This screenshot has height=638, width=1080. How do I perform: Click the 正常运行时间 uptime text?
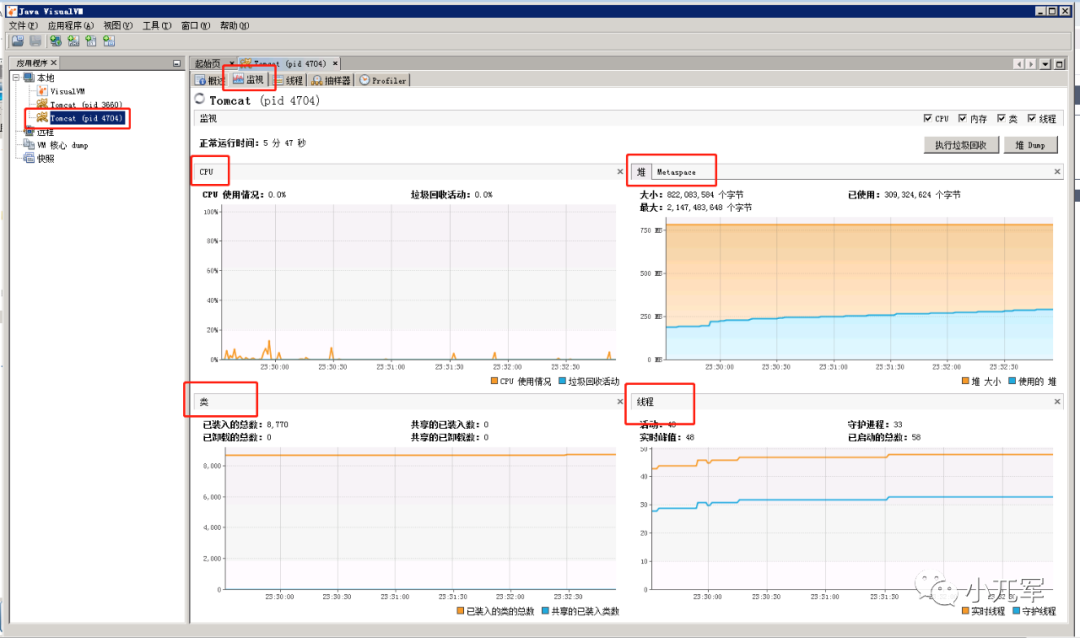[252, 143]
